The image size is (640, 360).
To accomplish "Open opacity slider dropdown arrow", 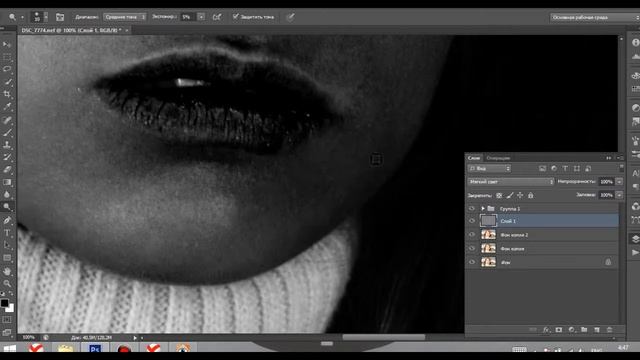I will coord(620,182).
